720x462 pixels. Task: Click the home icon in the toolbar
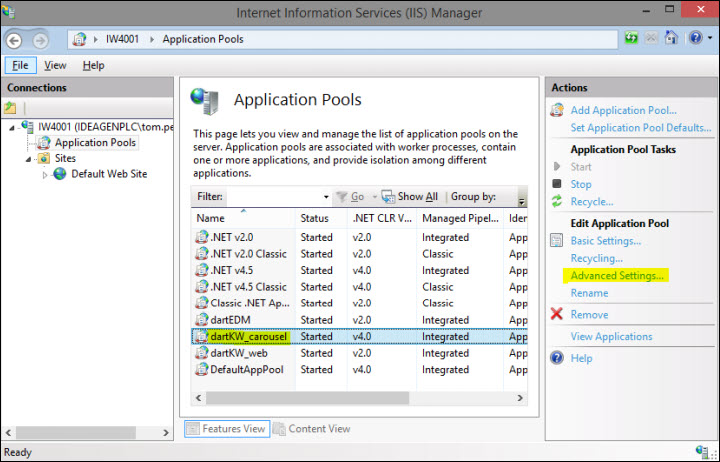tap(671, 38)
